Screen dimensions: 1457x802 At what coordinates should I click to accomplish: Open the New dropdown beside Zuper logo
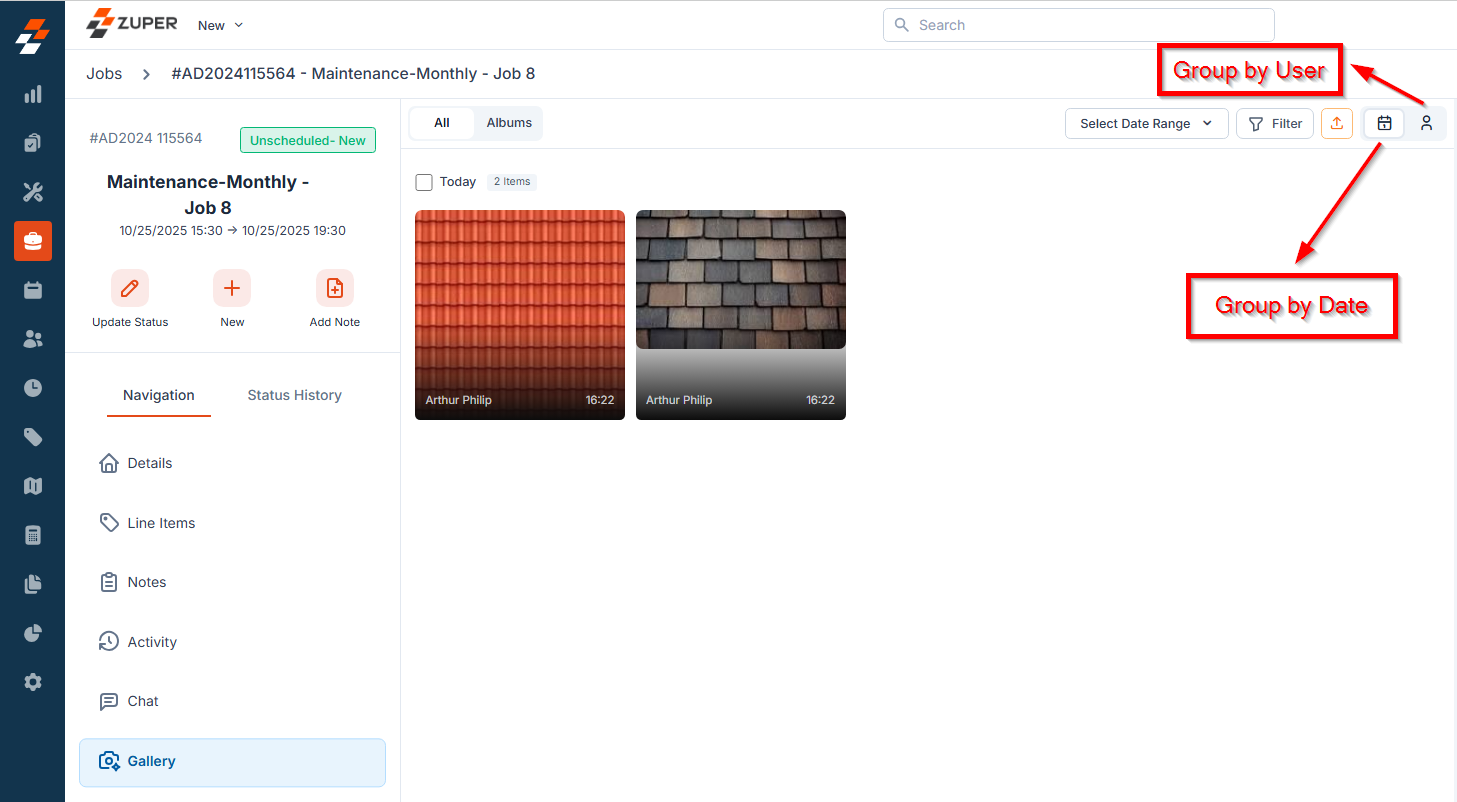pyautogui.click(x=220, y=25)
